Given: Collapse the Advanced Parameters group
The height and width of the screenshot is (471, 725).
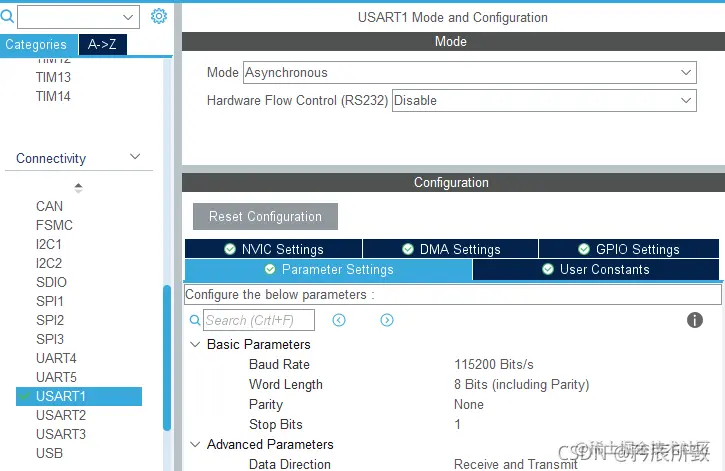Looking at the screenshot, I should [x=195, y=444].
